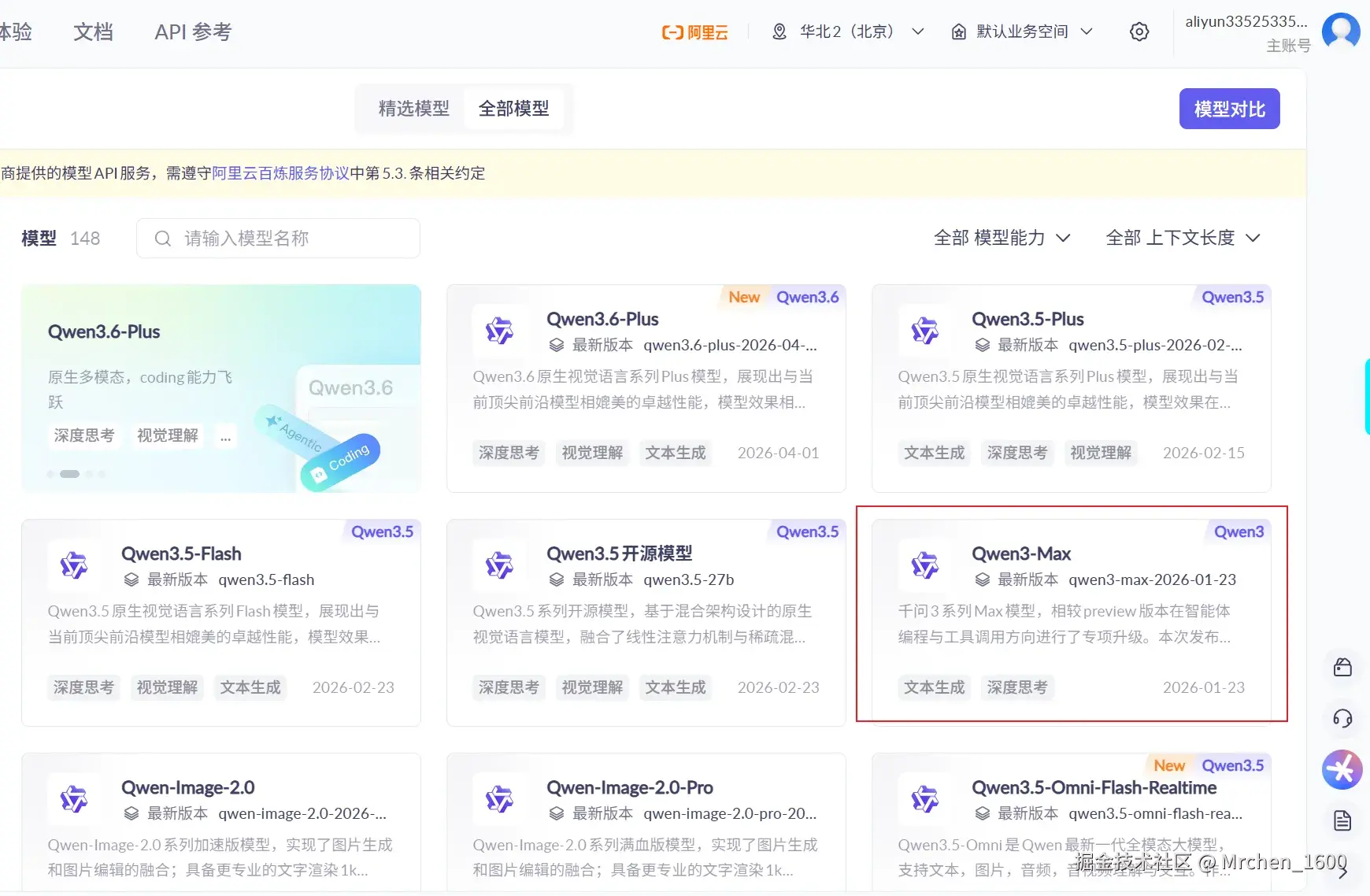Open the Qwen3.5-Flash card title
Viewport: 1370px width, 896px height.
coord(181,554)
